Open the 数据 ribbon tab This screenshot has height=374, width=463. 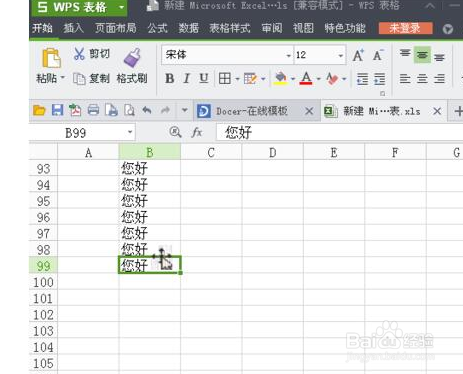tap(188, 28)
